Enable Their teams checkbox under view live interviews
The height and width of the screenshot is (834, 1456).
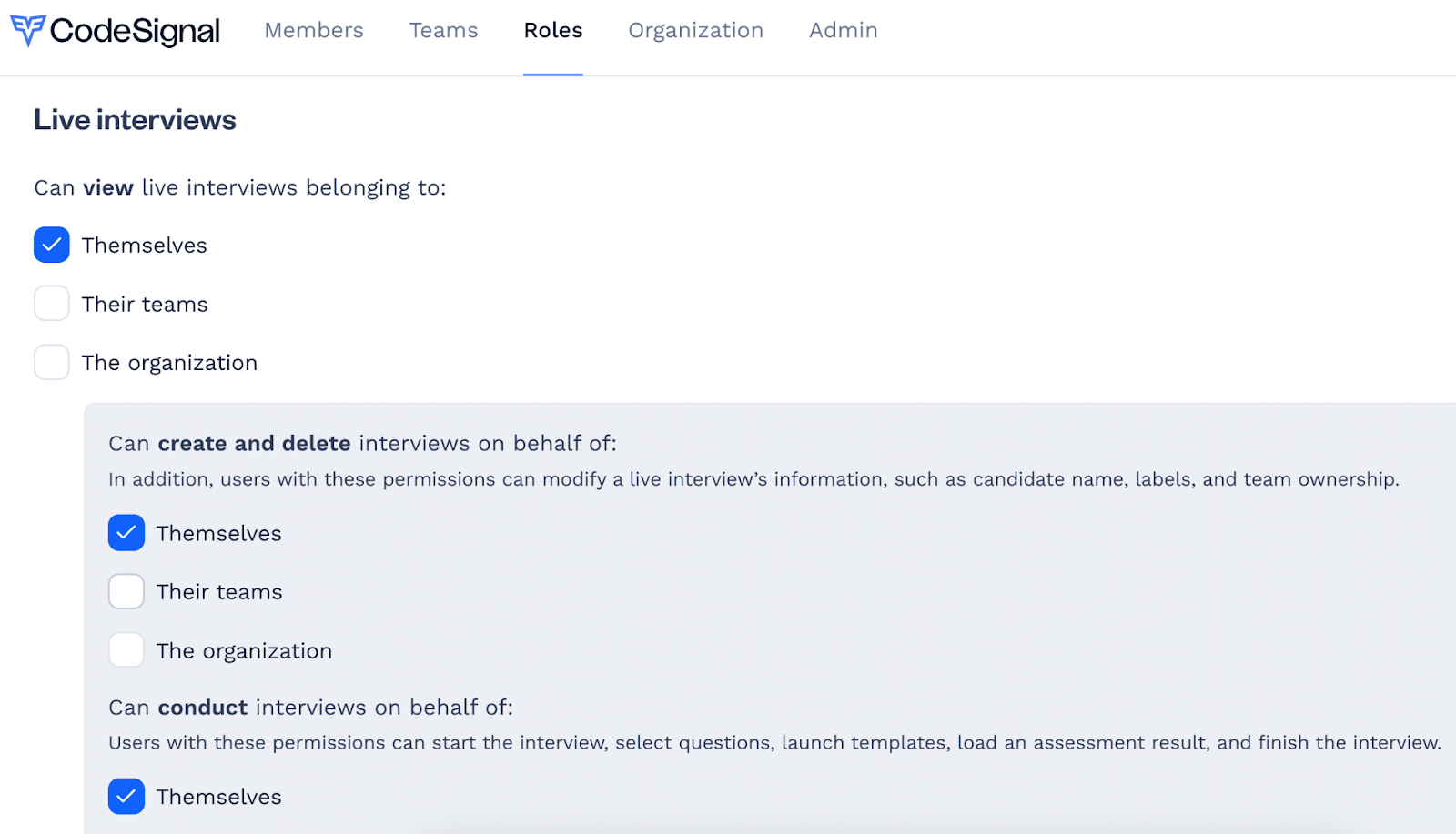[52, 304]
